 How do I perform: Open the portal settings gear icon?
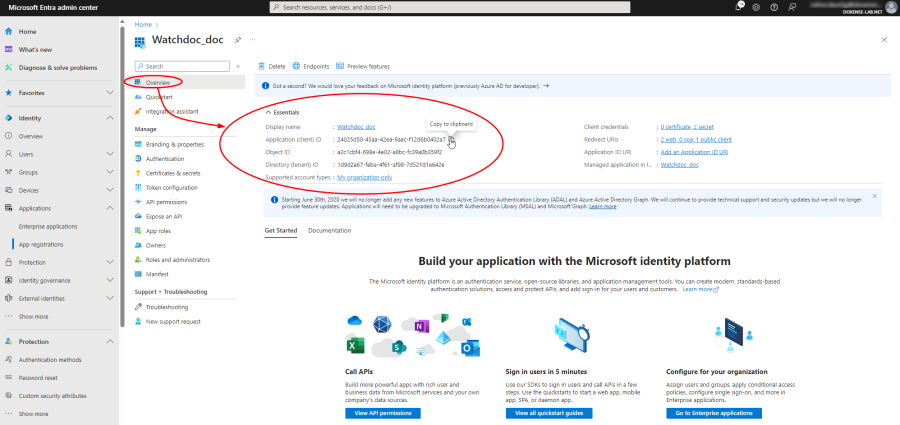tap(757, 7)
